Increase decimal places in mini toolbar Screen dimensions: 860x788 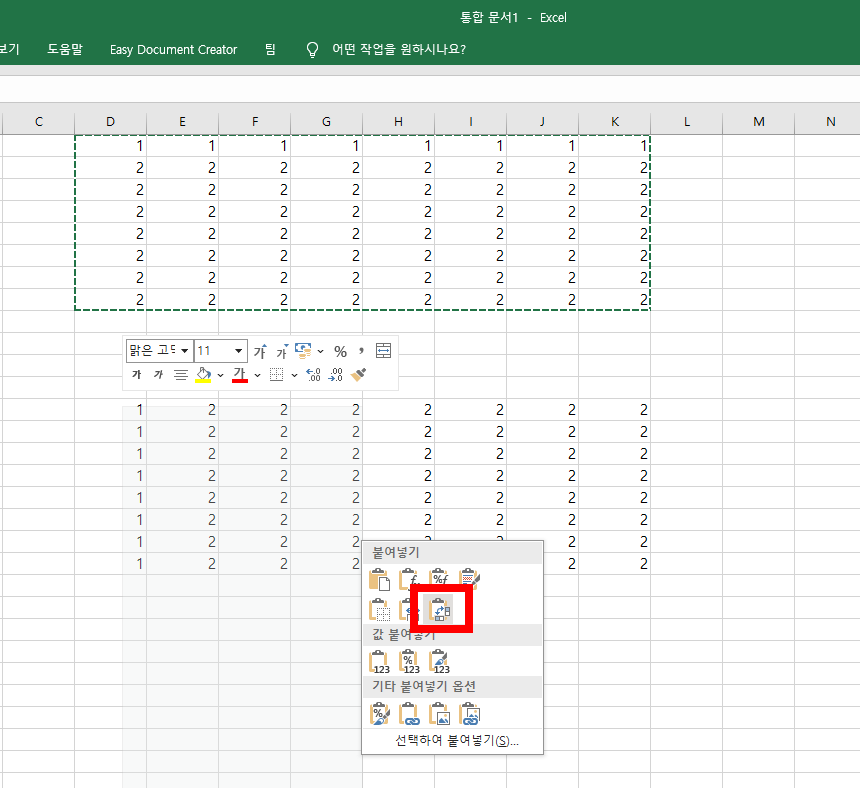(x=313, y=375)
